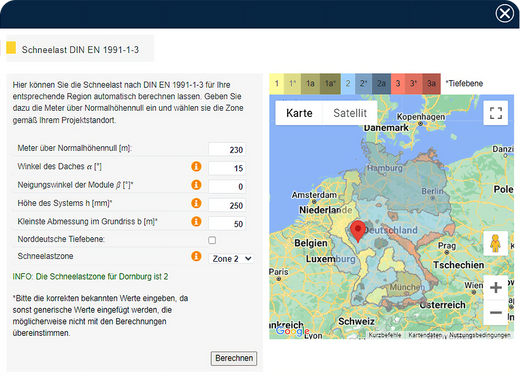Screen dimensions: 520x390
Task: Click the Kopenhagen label on the map
Action: tap(421, 117)
